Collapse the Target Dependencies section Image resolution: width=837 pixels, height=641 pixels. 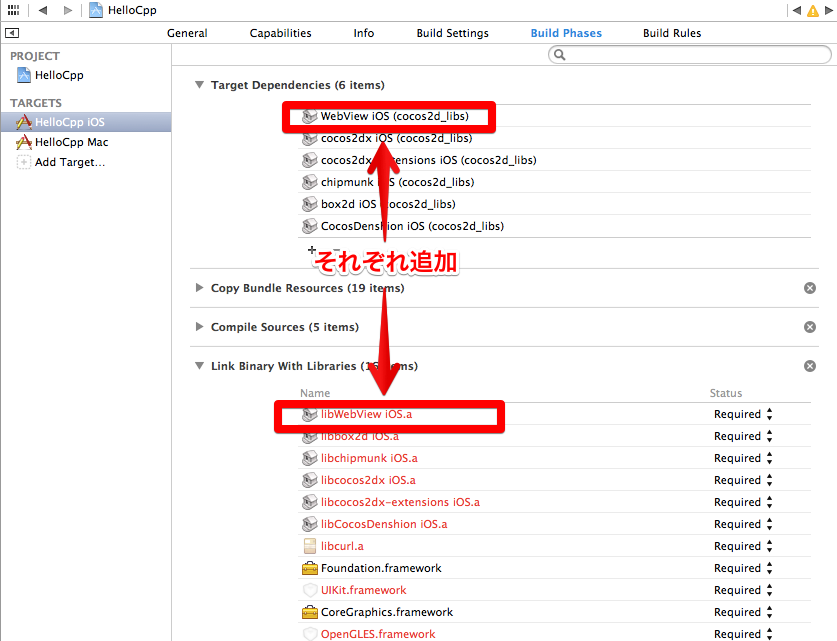[199, 85]
